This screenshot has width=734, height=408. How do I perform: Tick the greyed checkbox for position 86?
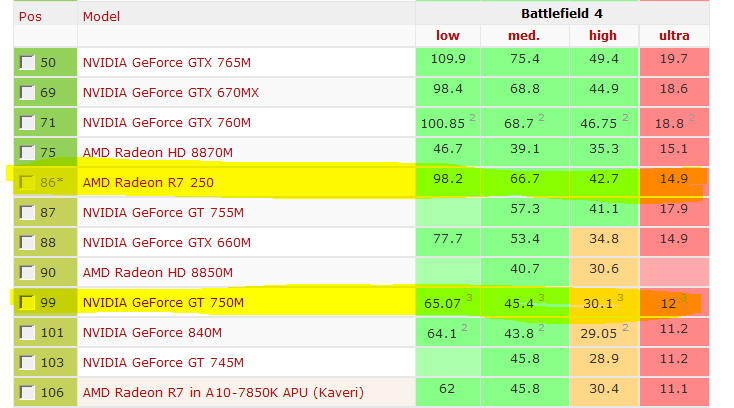coord(27,182)
